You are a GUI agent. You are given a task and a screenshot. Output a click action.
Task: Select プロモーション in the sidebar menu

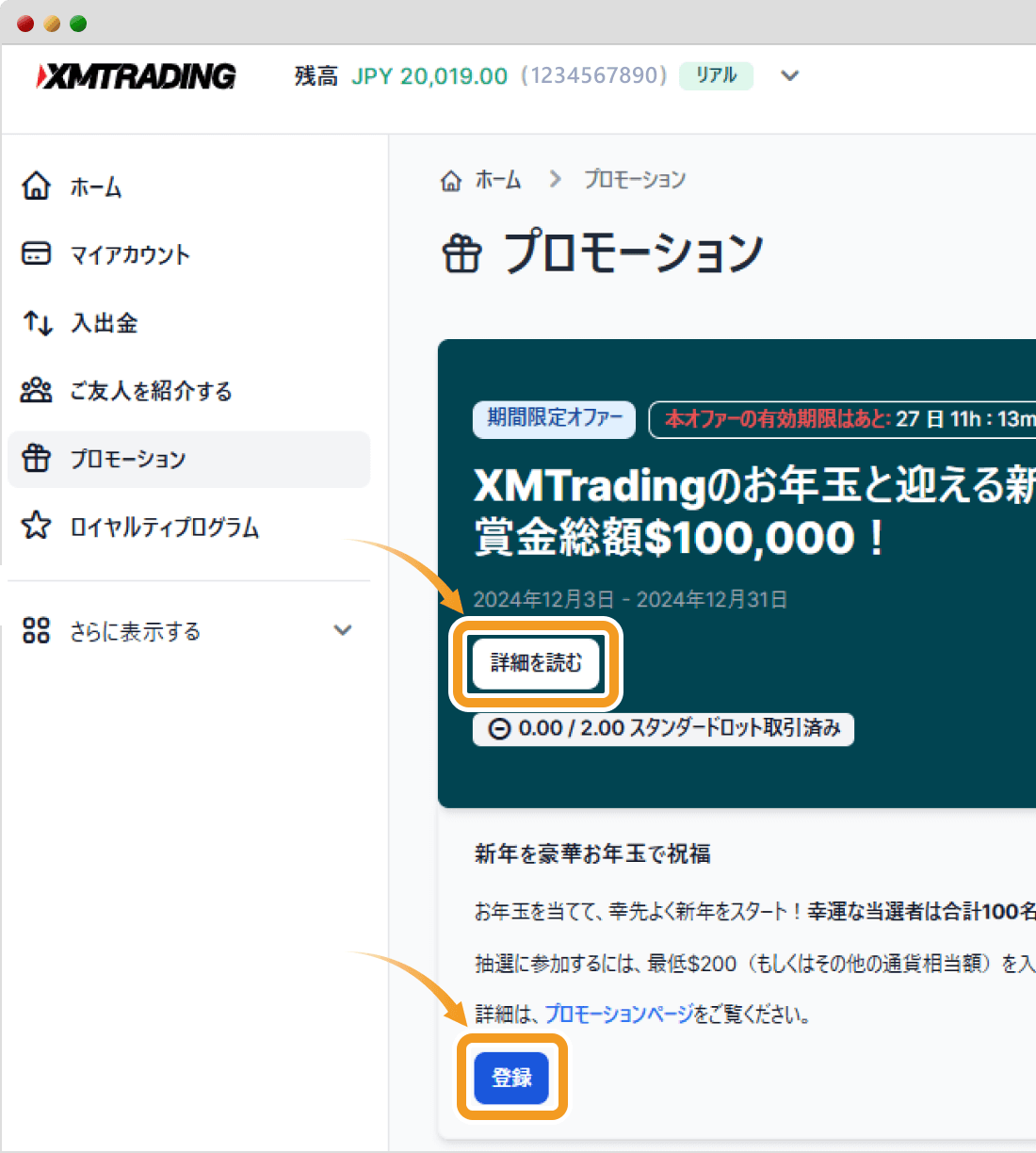coord(188,459)
